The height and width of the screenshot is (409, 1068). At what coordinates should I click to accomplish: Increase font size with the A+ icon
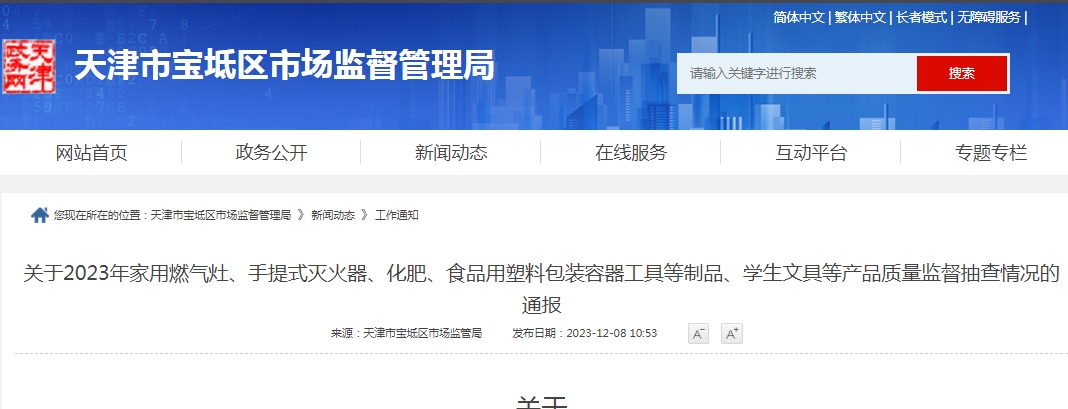(x=732, y=334)
